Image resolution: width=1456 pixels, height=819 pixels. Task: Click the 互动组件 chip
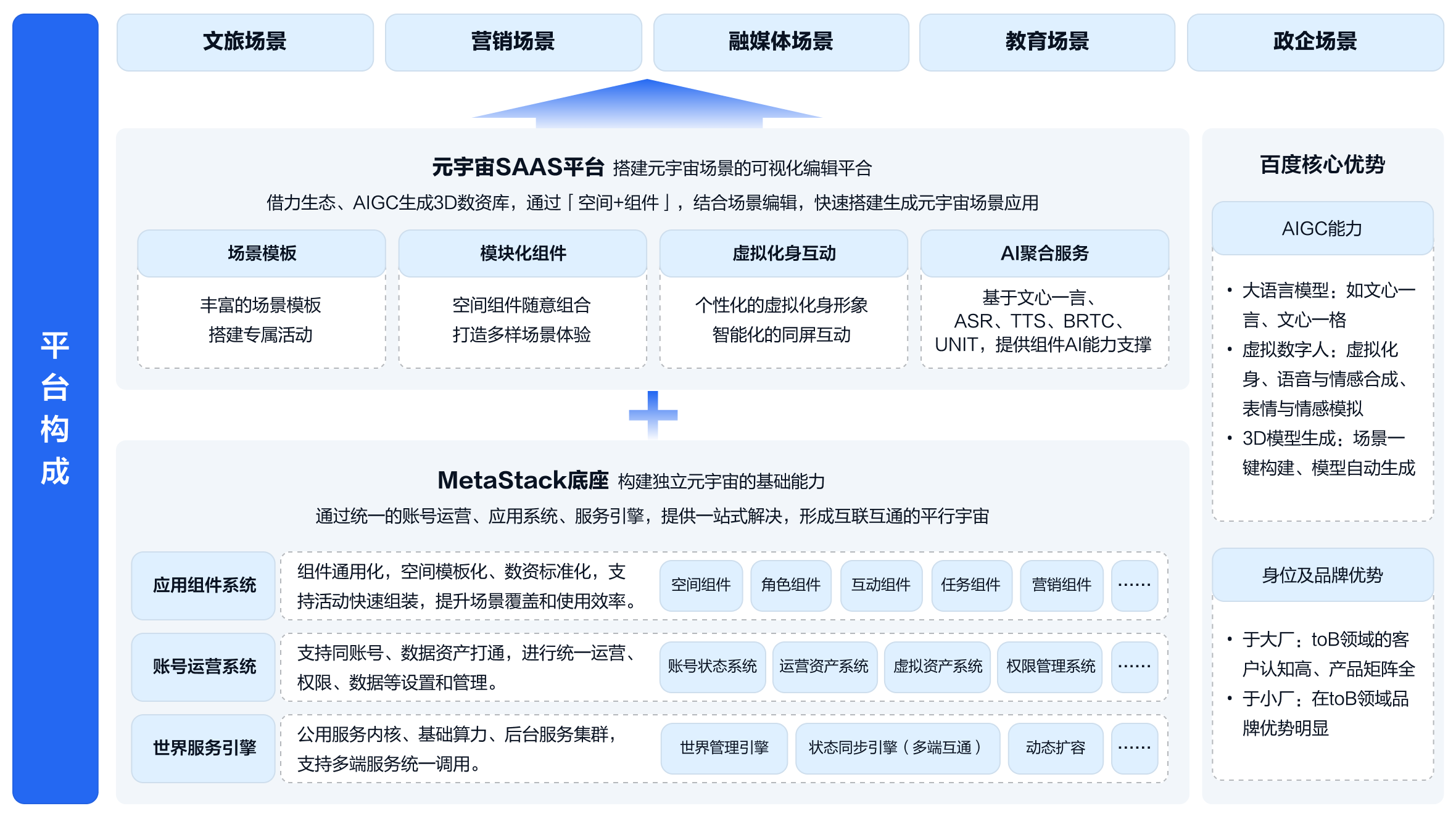point(881,585)
